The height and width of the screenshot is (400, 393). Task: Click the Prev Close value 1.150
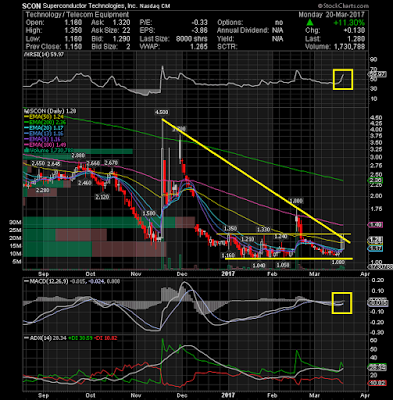click(74, 47)
